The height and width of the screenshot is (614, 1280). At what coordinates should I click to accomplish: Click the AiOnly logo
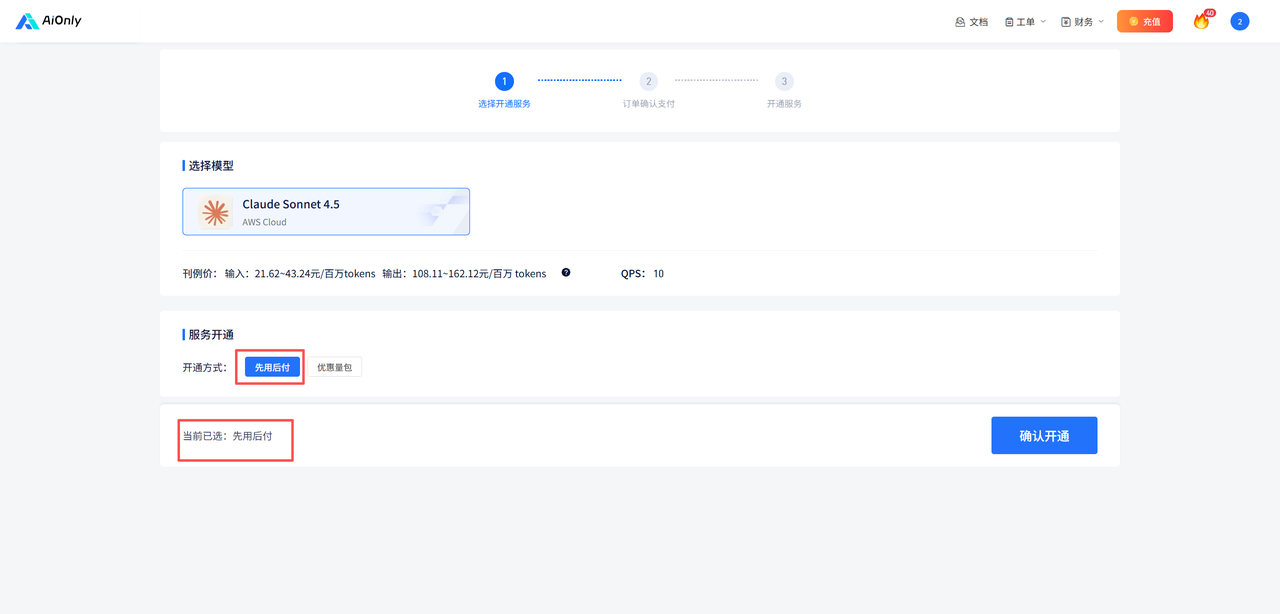click(x=48, y=21)
